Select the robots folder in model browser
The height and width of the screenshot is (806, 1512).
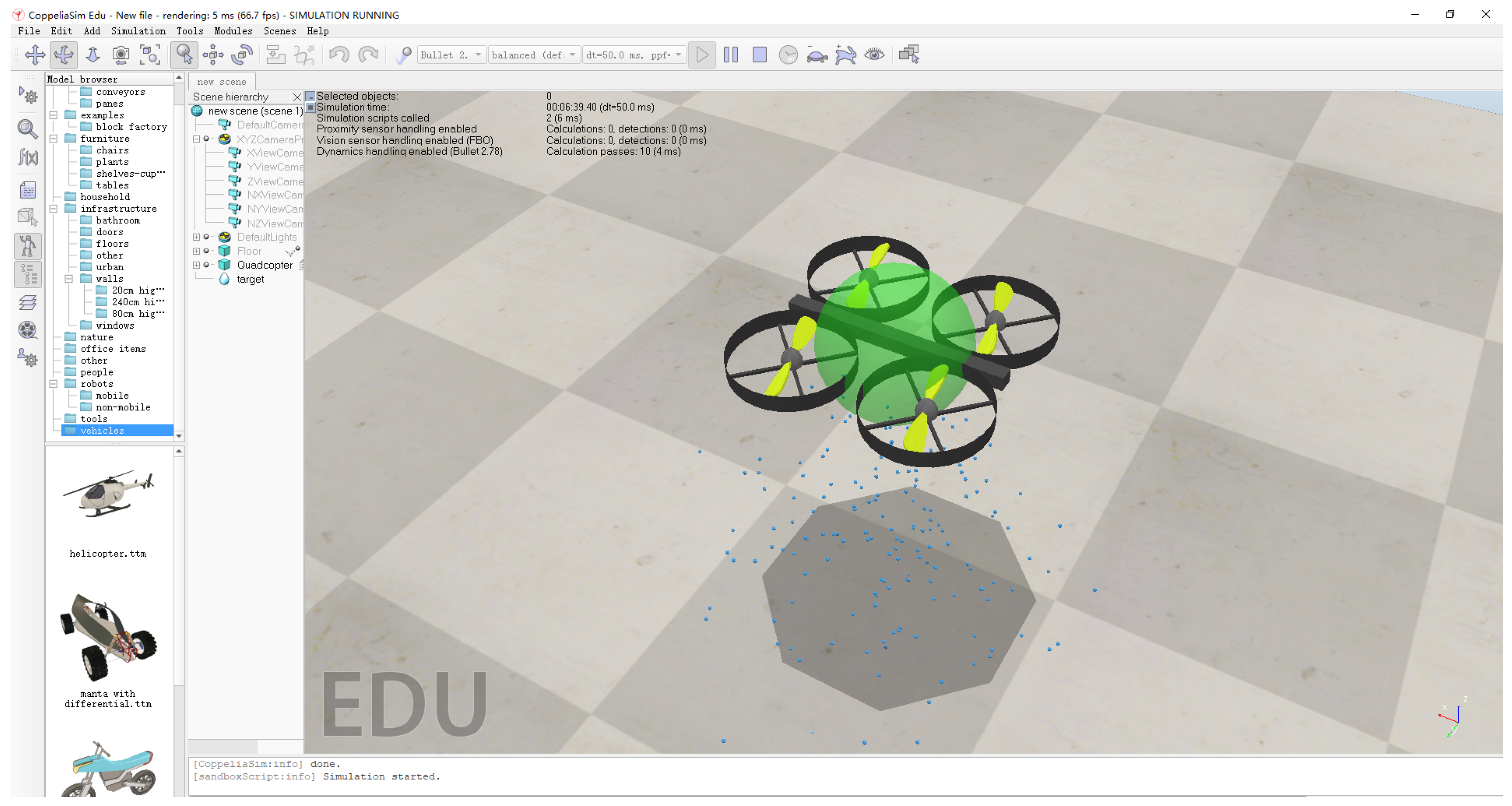click(97, 383)
